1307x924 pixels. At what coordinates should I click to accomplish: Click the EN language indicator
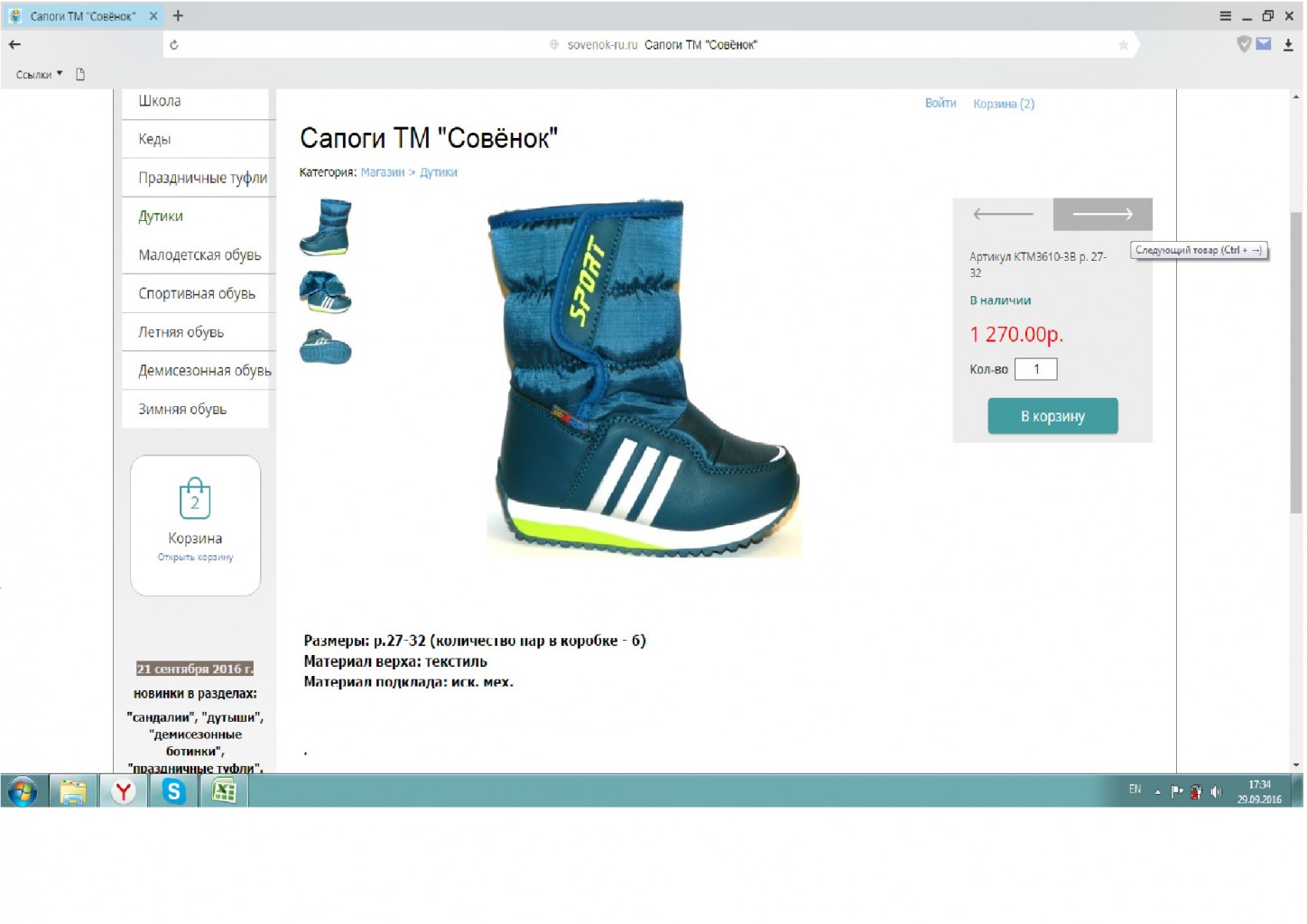click(1136, 790)
